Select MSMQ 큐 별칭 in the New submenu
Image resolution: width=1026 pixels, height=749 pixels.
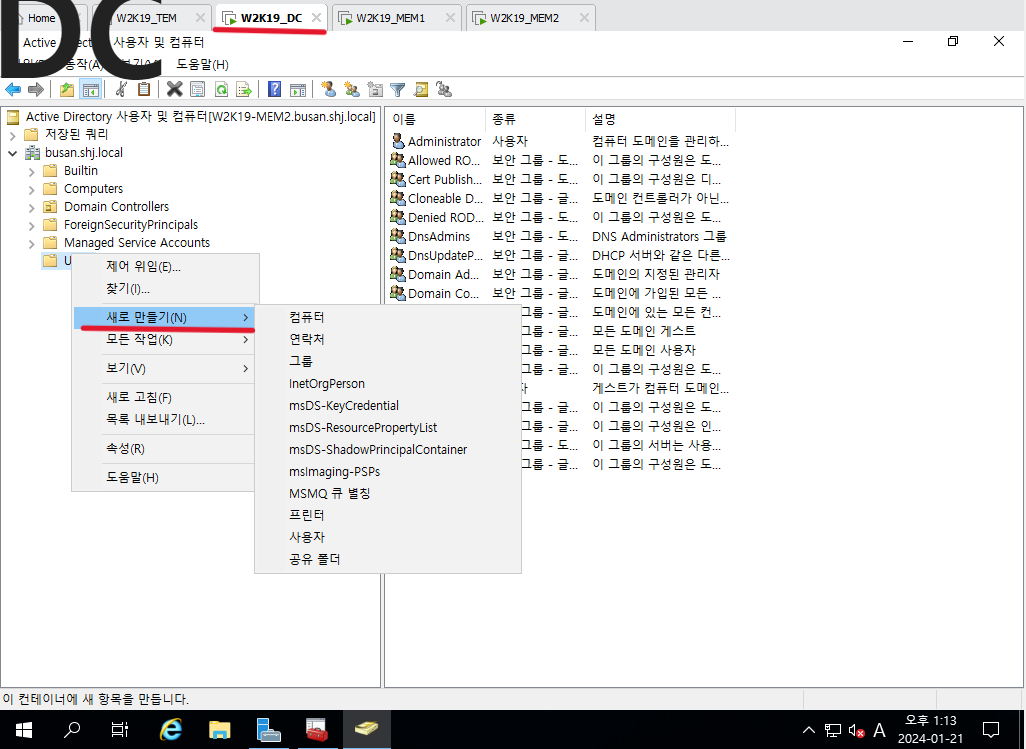[x=387, y=493]
